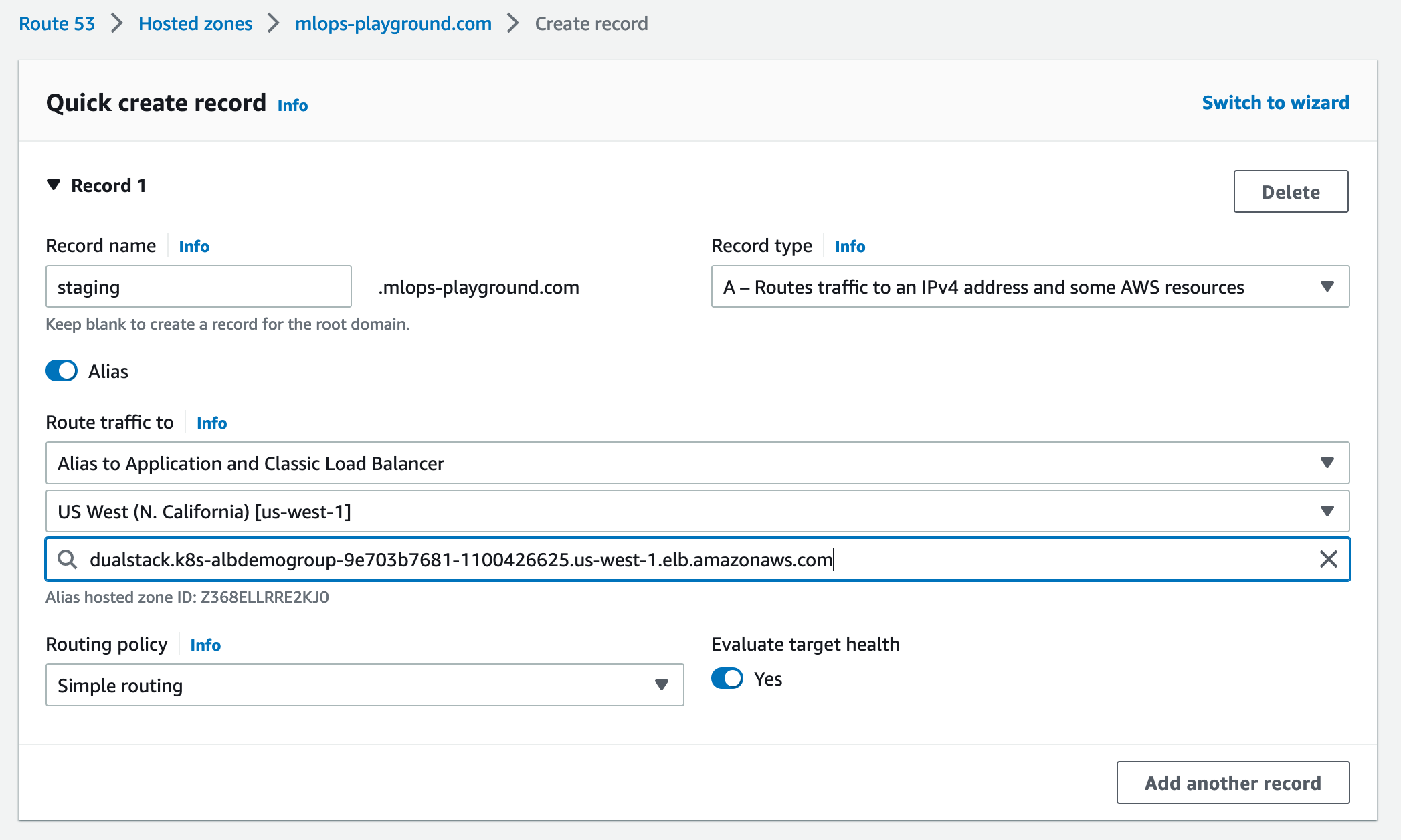The height and width of the screenshot is (840, 1401).
Task: Navigate to Hosted zones breadcrumb
Action: click(195, 24)
